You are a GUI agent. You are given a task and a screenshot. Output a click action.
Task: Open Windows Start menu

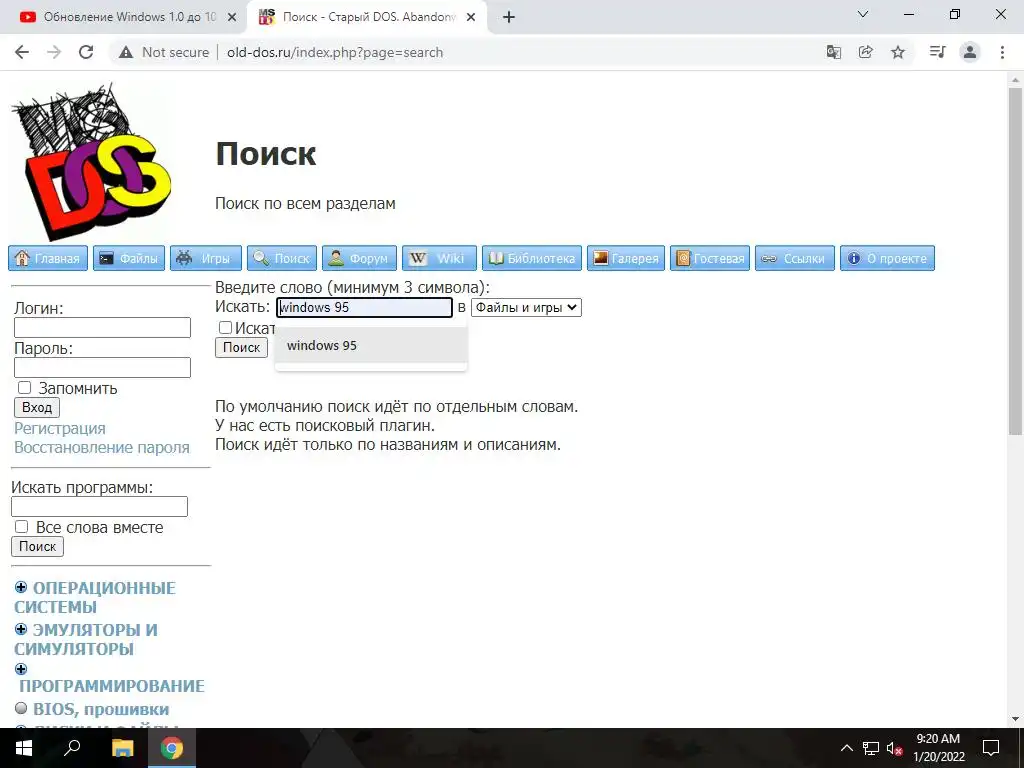[x=24, y=748]
